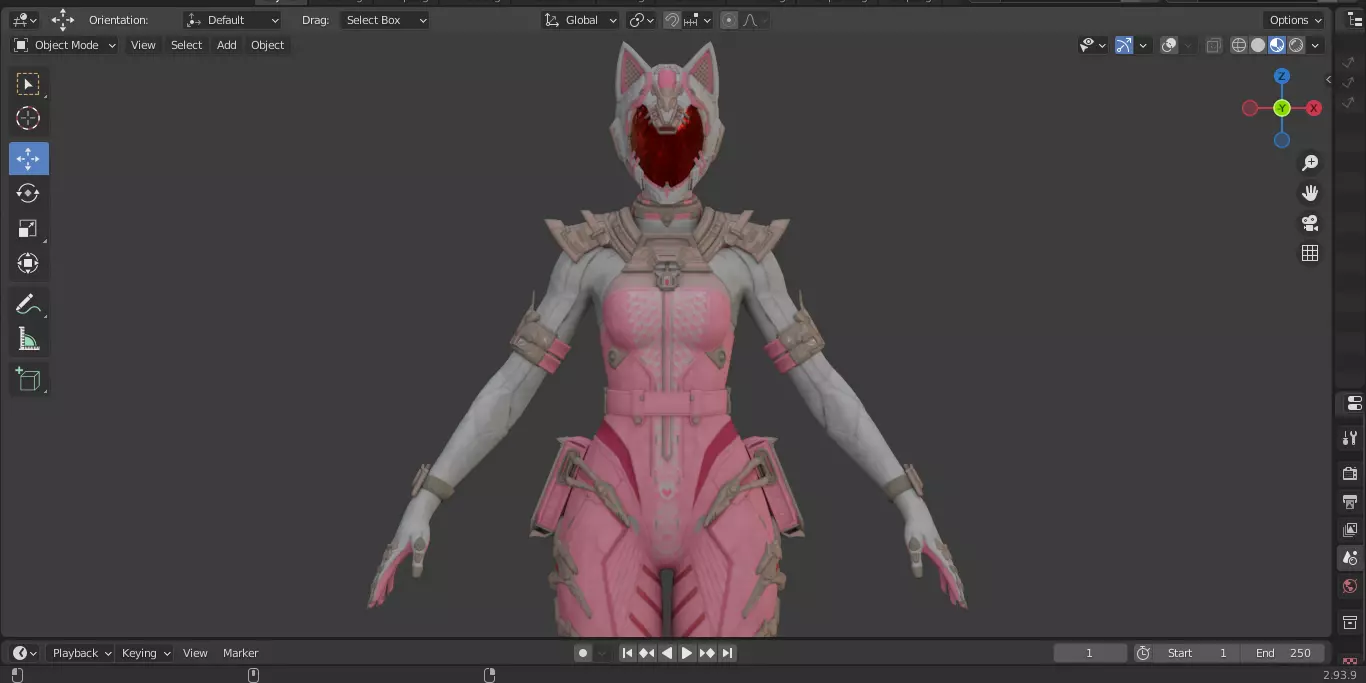Open the timeline editor type menu
The height and width of the screenshot is (683, 1366).
click(24, 653)
